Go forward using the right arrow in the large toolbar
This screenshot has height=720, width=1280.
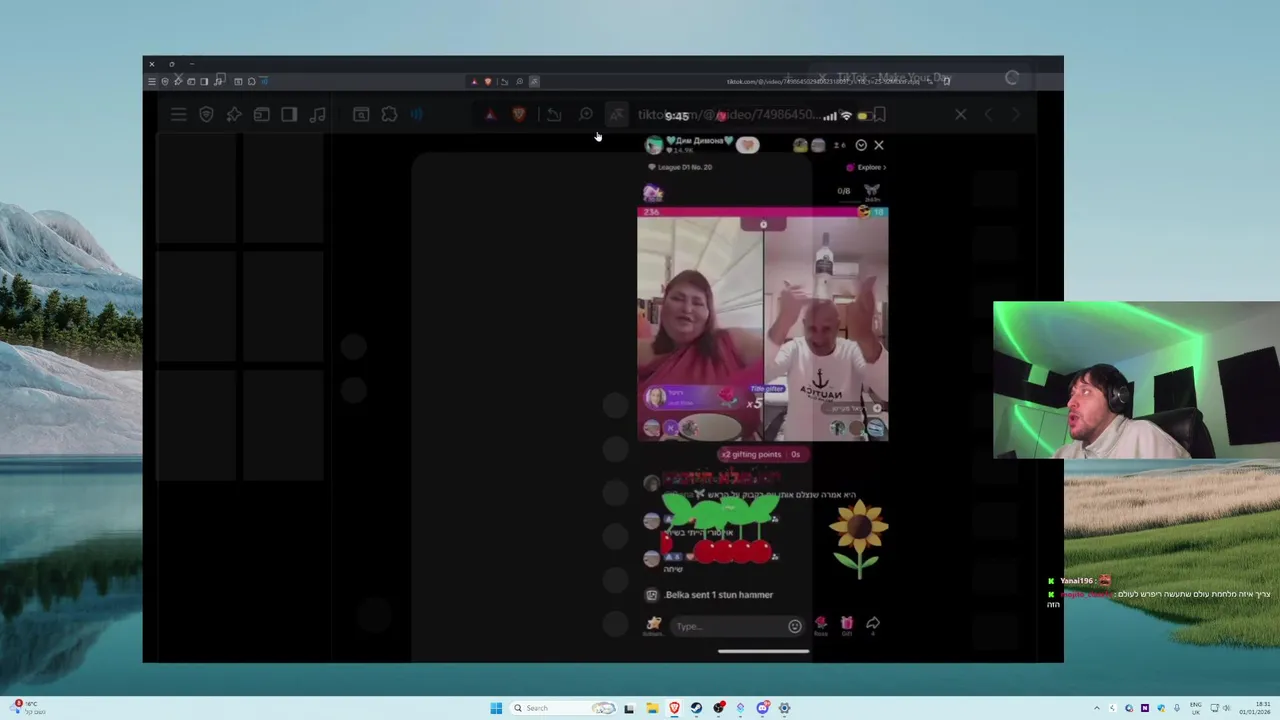pos(1016,115)
